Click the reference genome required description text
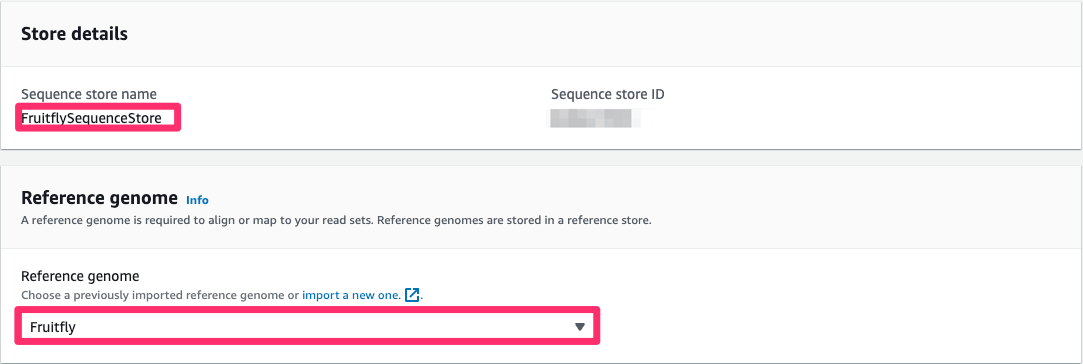This screenshot has height=364, width=1083. tap(336, 222)
